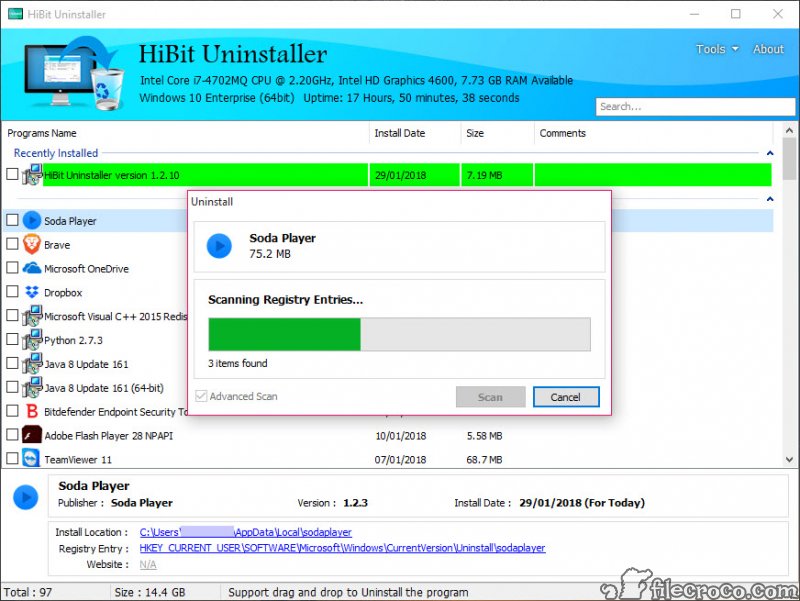The width and height of the screenshot is (800, 601).
Task: Sort by Install Date column header
Action: click(x=415, y=133)
